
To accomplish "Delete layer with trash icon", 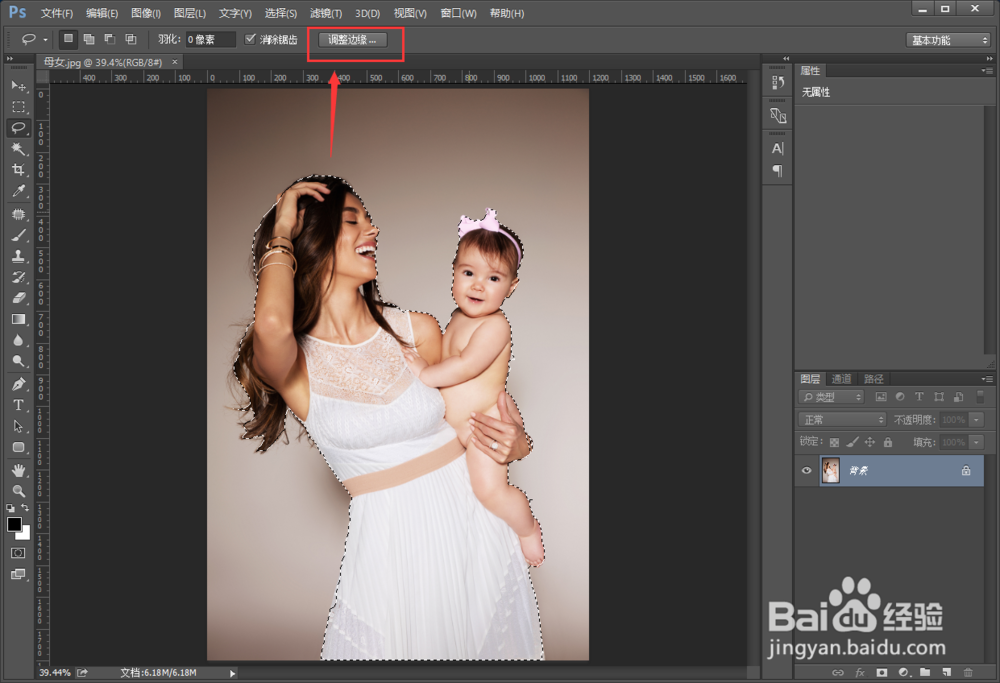I will 968,672.
